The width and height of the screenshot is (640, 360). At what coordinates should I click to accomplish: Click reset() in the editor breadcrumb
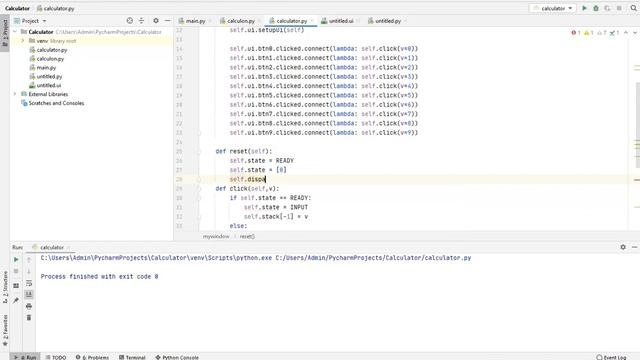(247, 236)
